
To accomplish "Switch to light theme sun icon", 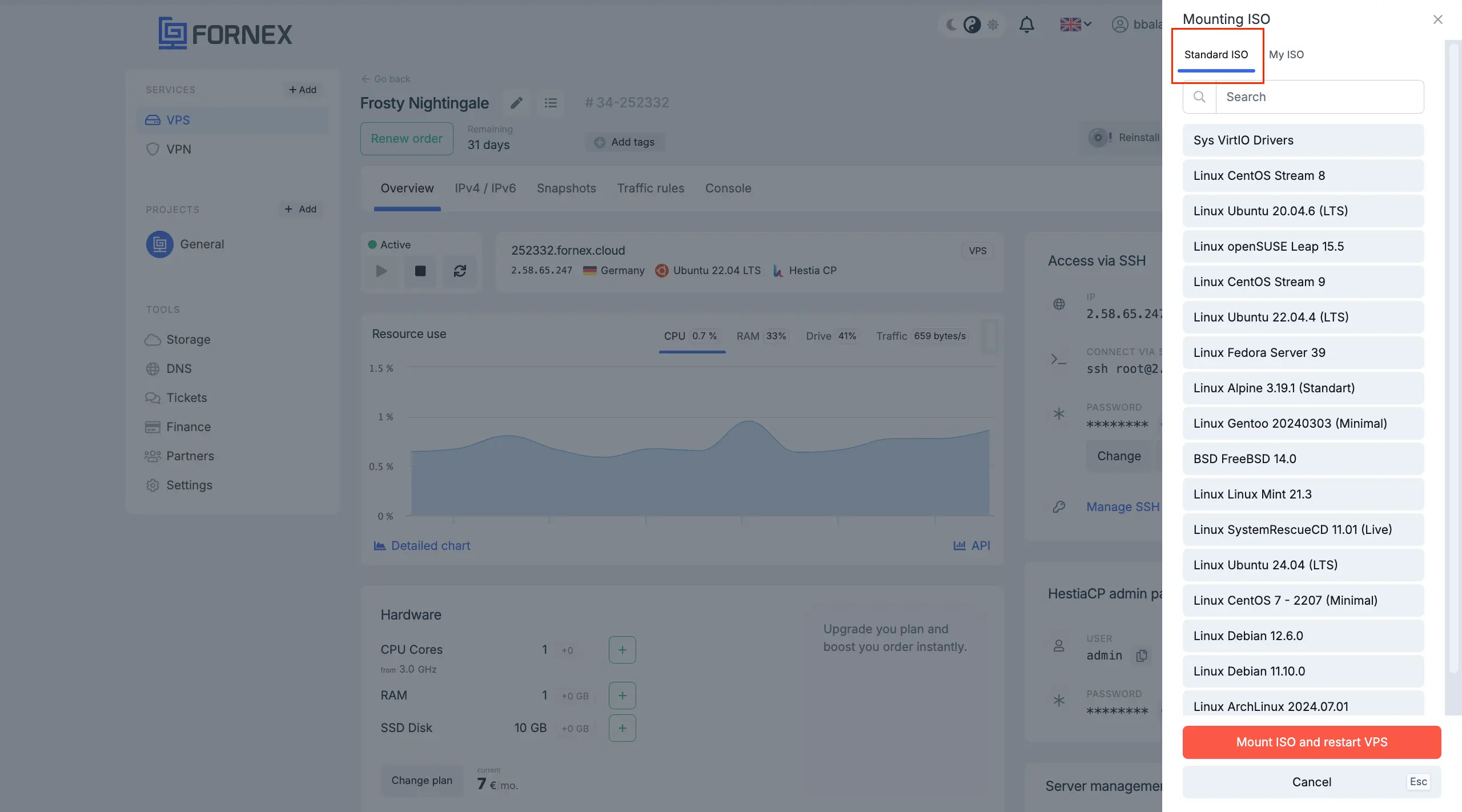I will pyautogui.click(x=993, y=25).
